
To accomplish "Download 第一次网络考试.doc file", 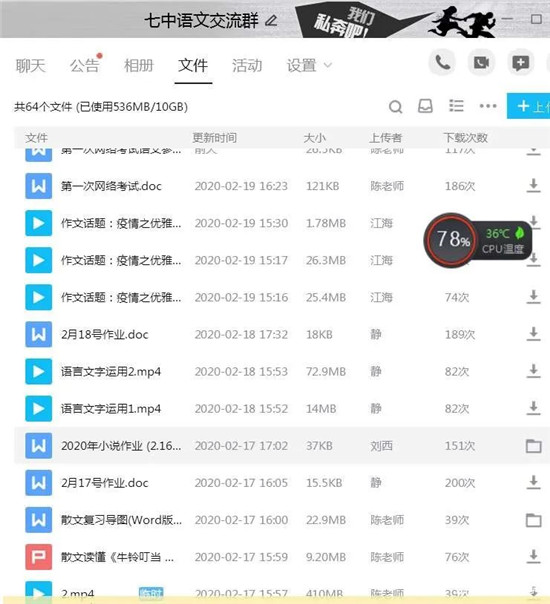I will click(x=533, y=186).
